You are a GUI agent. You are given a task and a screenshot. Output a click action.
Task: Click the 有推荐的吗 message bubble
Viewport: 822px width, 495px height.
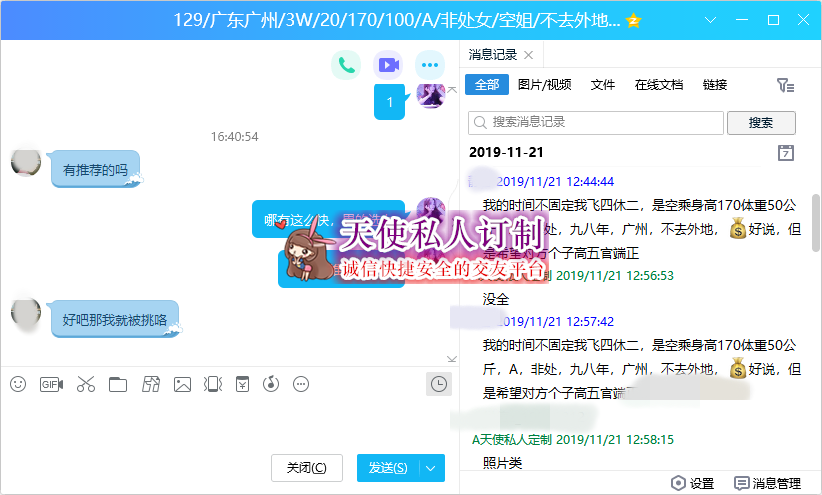(x=95, y=169)
